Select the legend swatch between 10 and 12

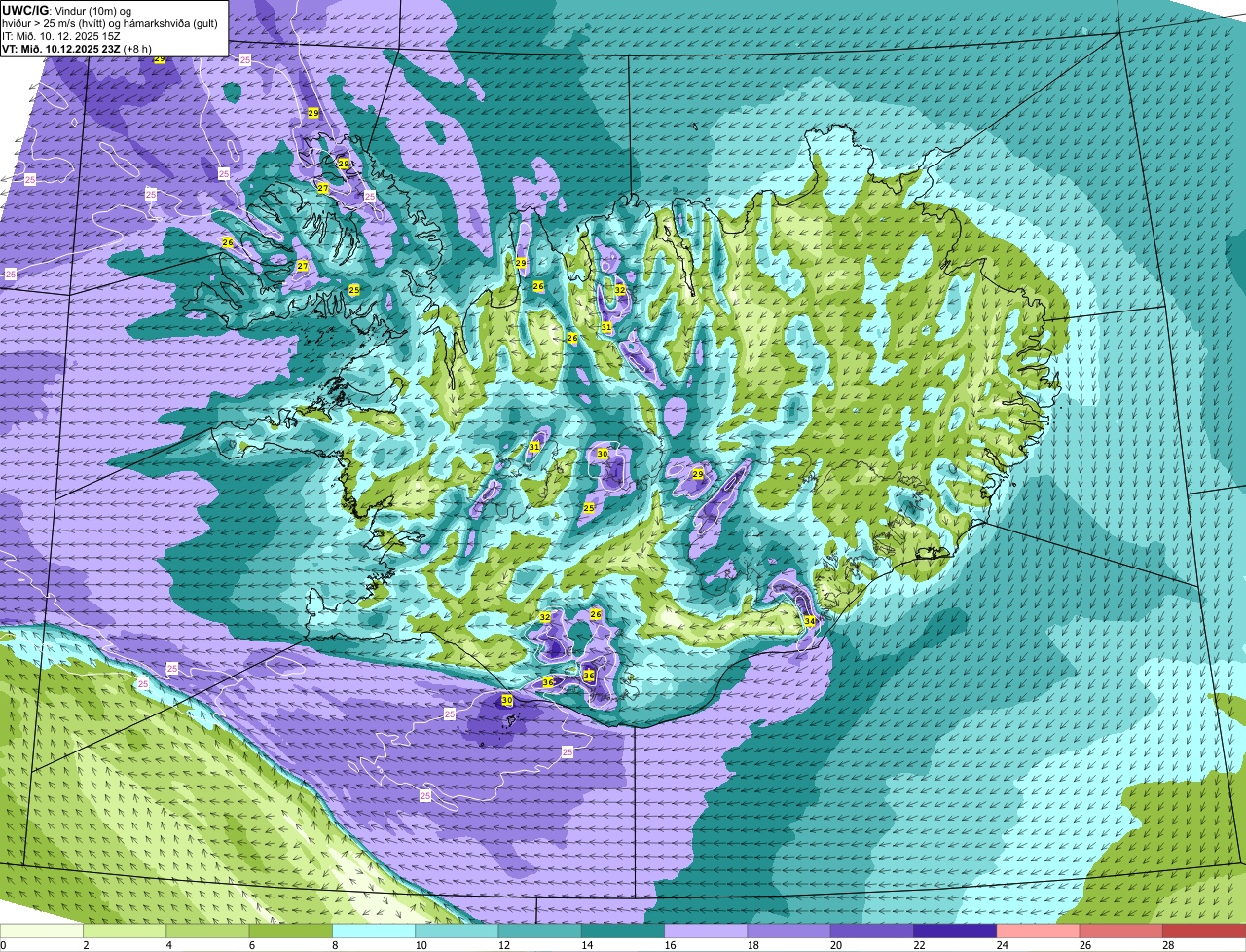coord(457,932)
